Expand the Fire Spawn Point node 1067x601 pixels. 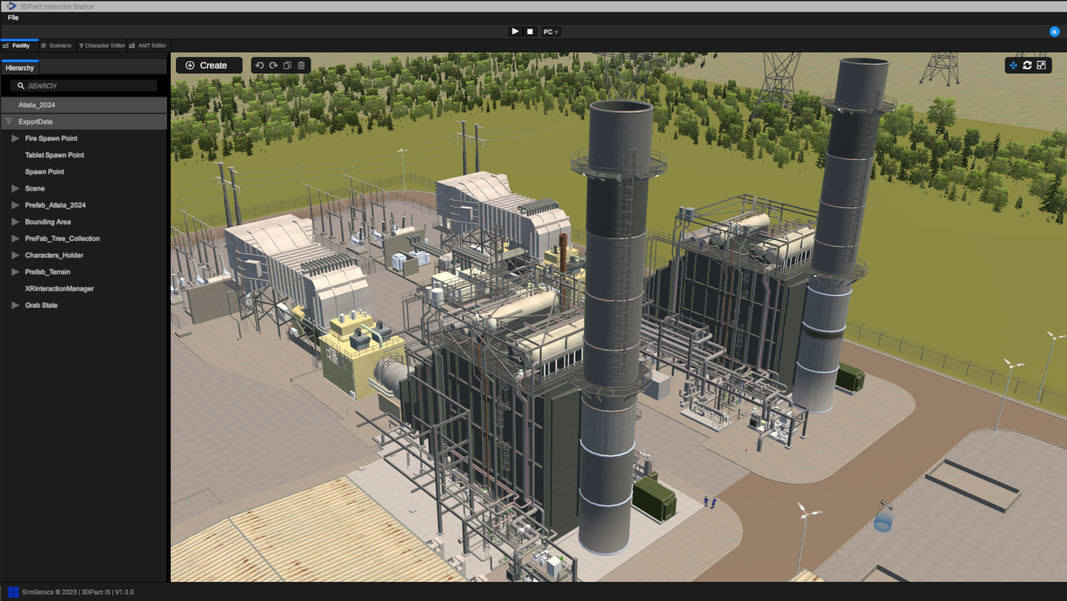(15, 138)
